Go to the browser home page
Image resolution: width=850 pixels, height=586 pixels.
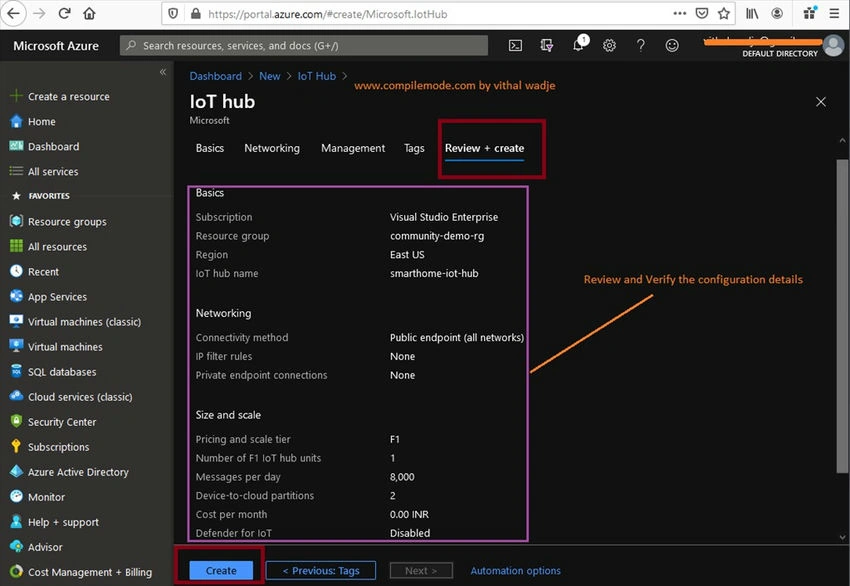coord(89,14)
